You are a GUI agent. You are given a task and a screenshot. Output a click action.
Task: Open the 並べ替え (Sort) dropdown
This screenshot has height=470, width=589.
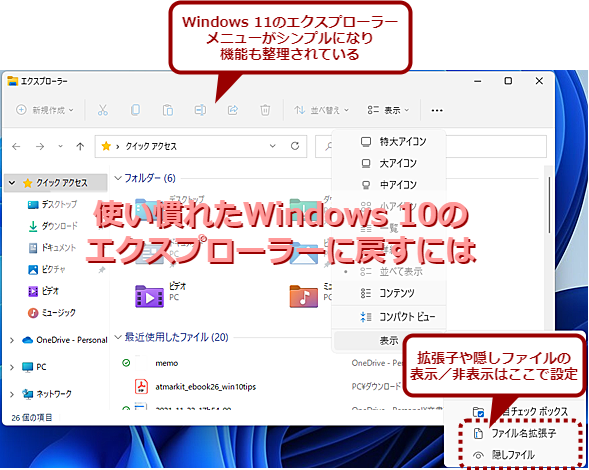tap(322, 110)
